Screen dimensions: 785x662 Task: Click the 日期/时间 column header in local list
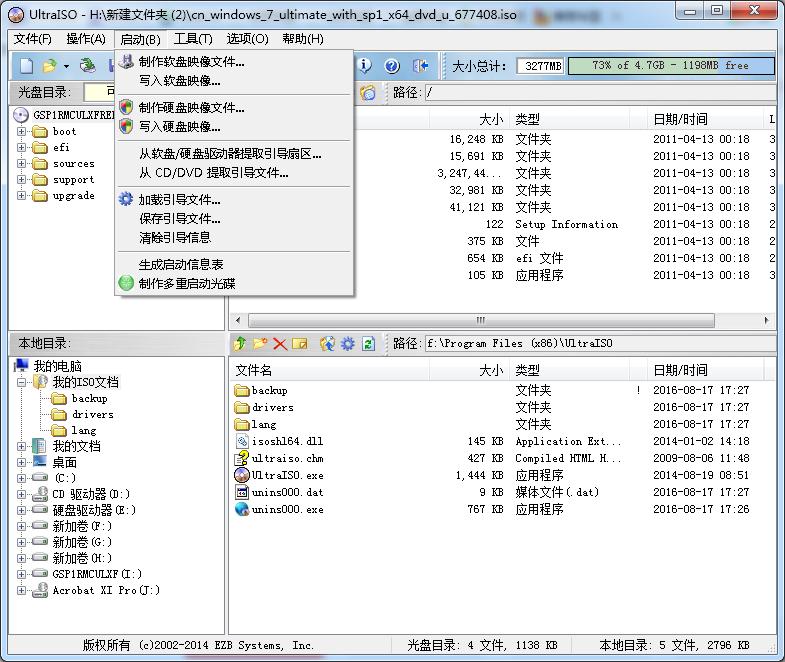[x=705, y=371]
